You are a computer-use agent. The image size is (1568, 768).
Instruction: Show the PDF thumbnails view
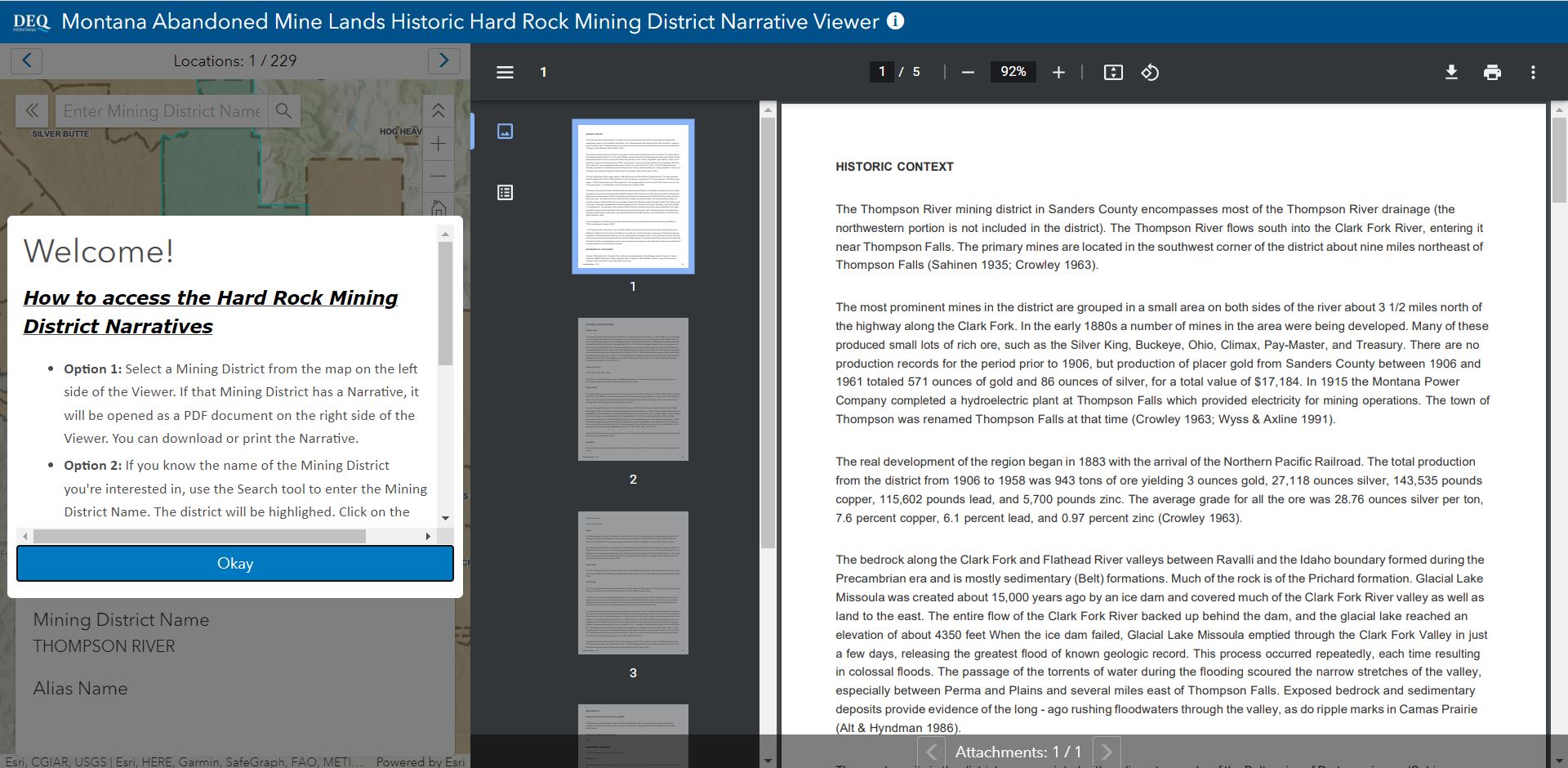[x=505, y=131]
